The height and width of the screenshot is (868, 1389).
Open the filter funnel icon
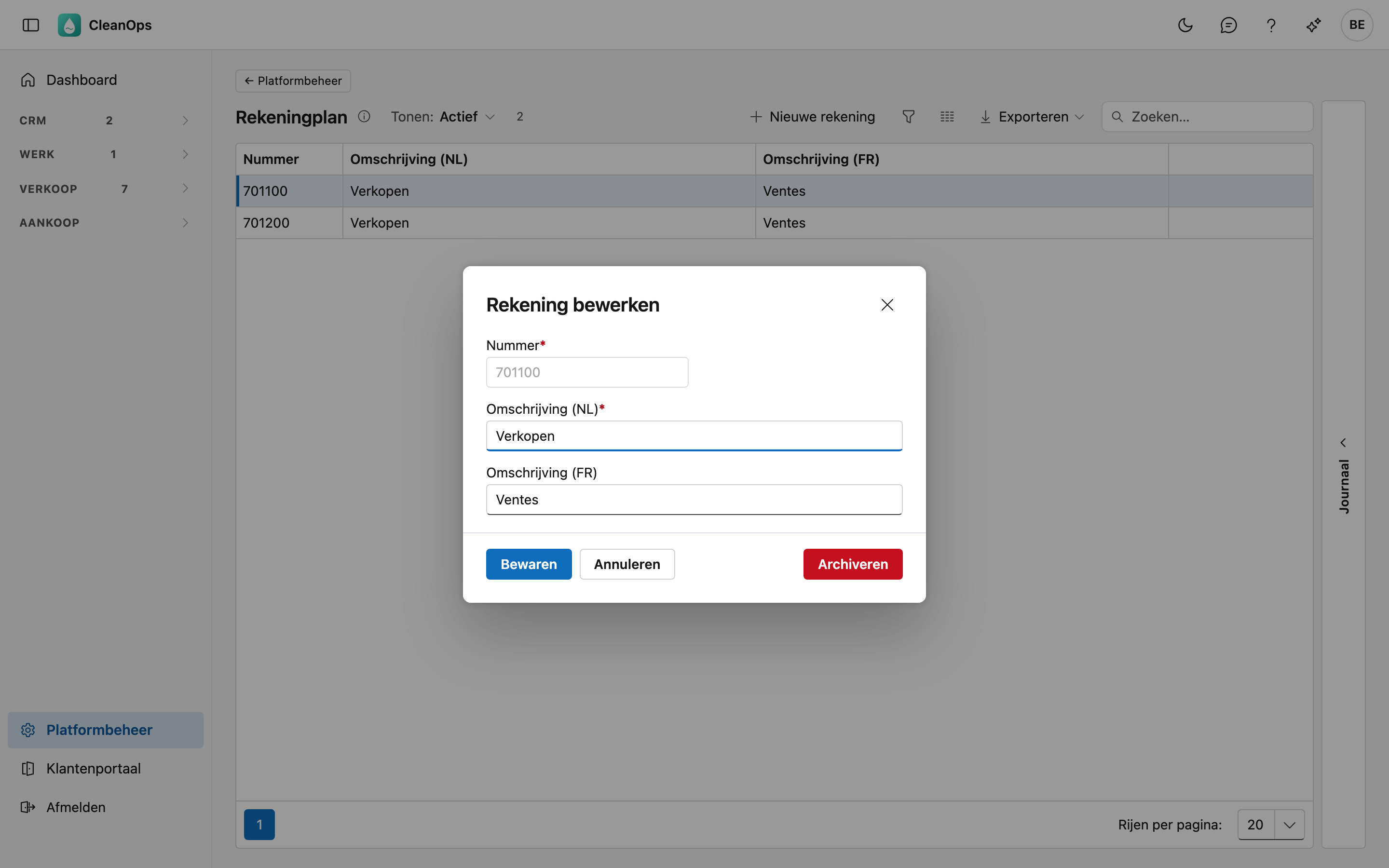908,117
